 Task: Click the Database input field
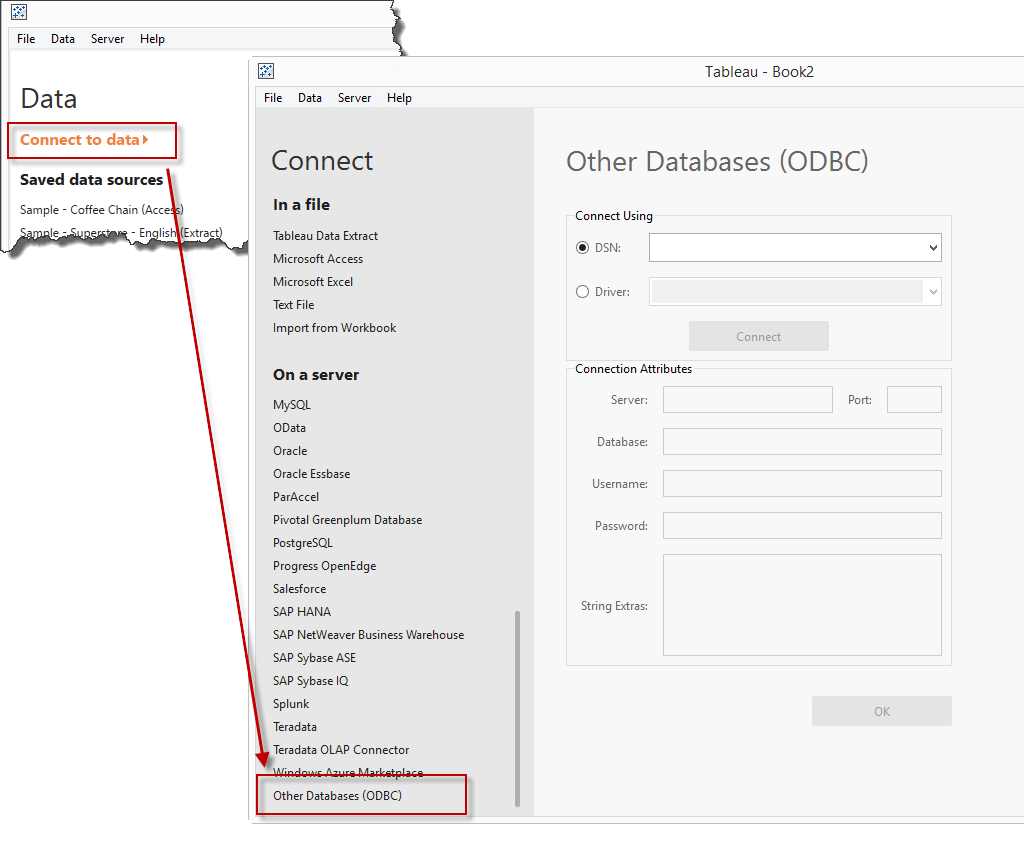coord(802,442)
